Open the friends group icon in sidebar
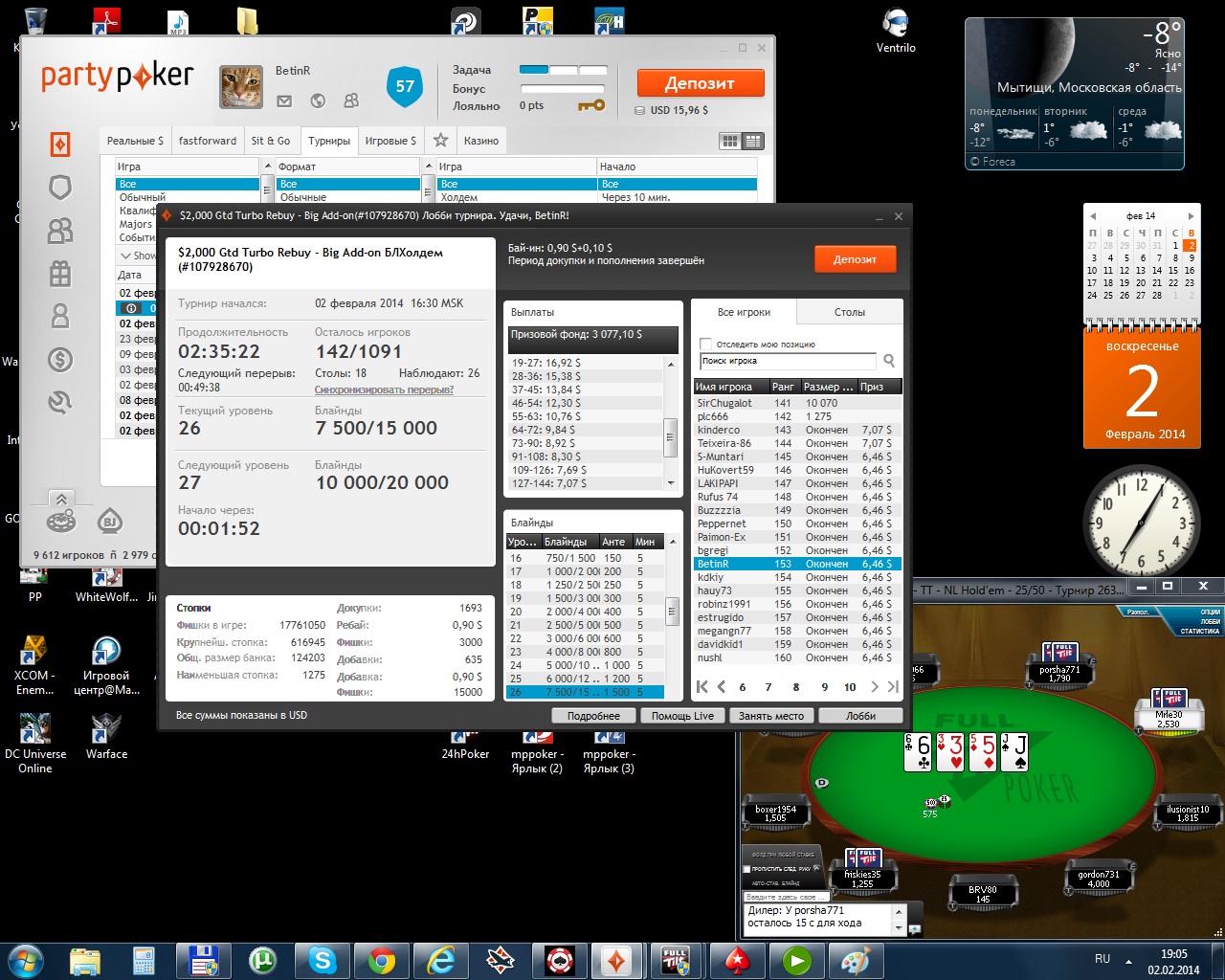 pyautogui.click(x=60, y=231)
